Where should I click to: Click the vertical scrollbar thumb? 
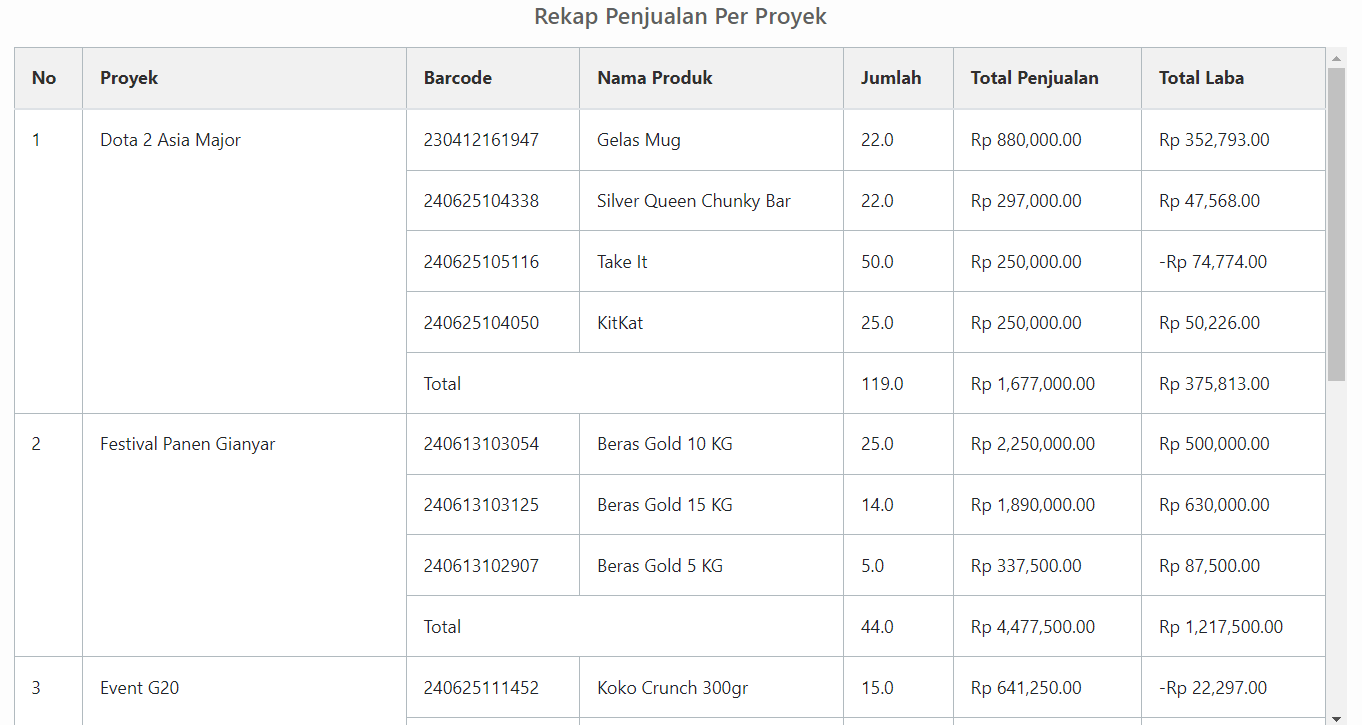[x=1336, y=224]
